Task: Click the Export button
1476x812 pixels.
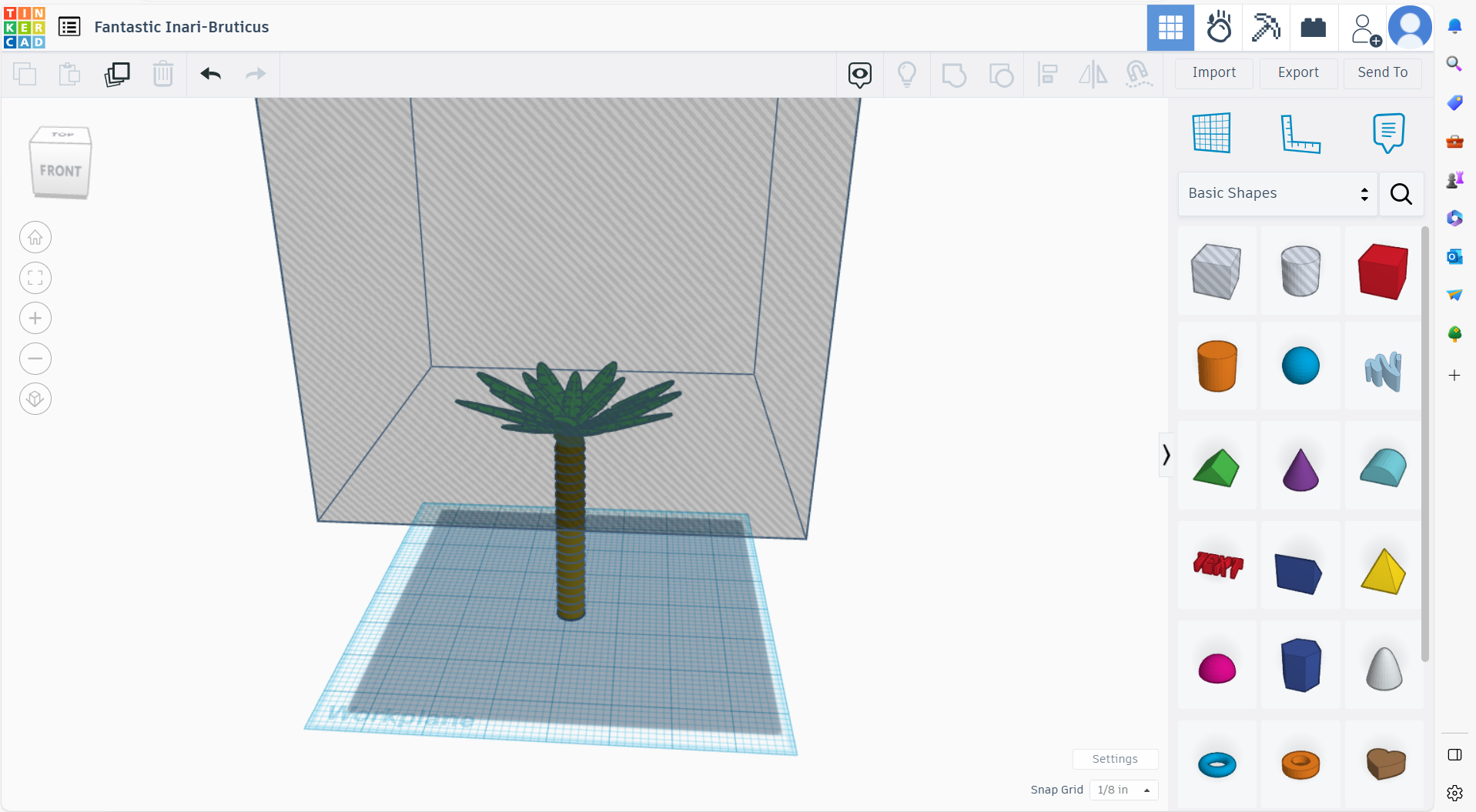Action: 1298,72
